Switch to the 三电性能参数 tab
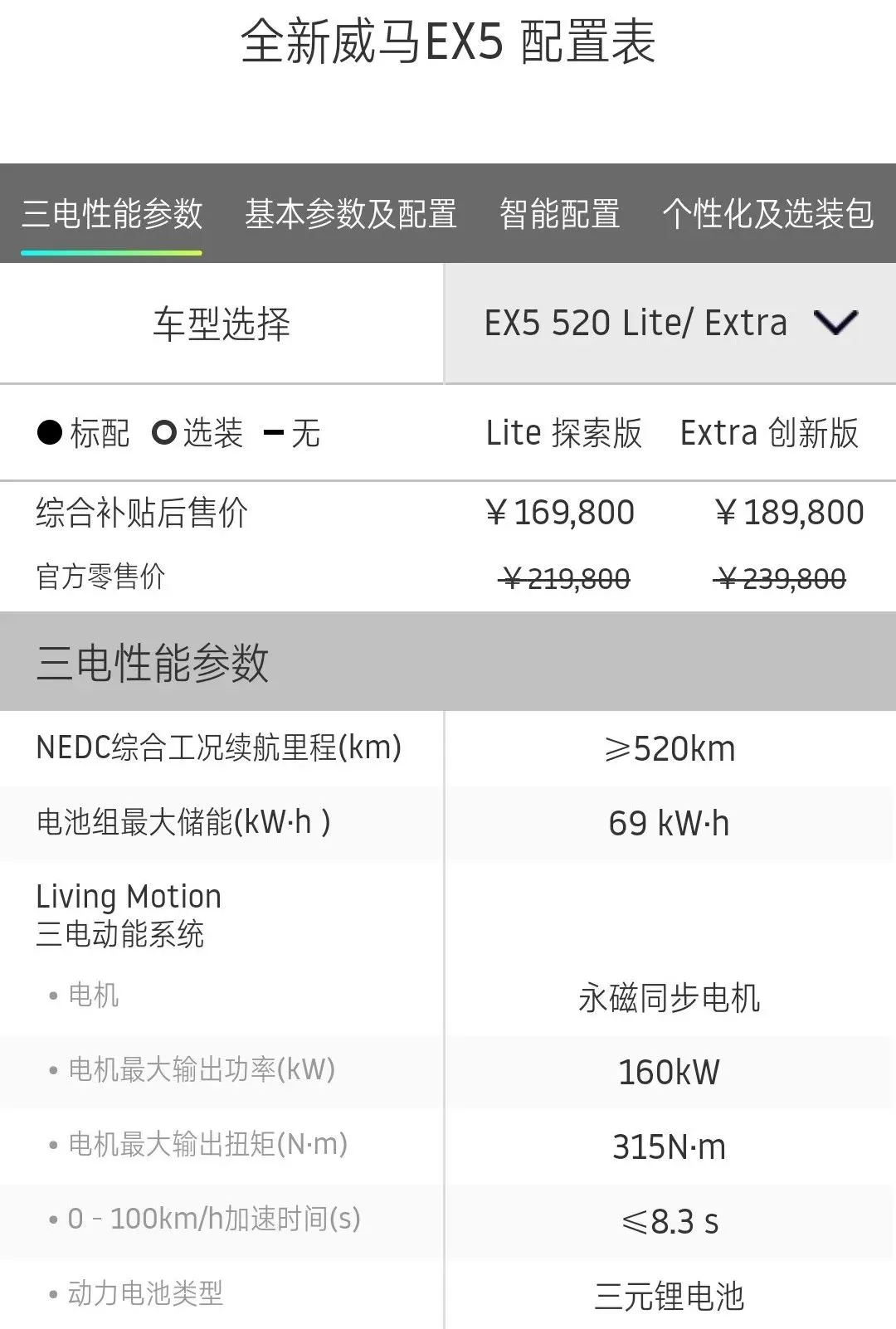This screenshot has width=896, height=1329. [x=112, y=214]
